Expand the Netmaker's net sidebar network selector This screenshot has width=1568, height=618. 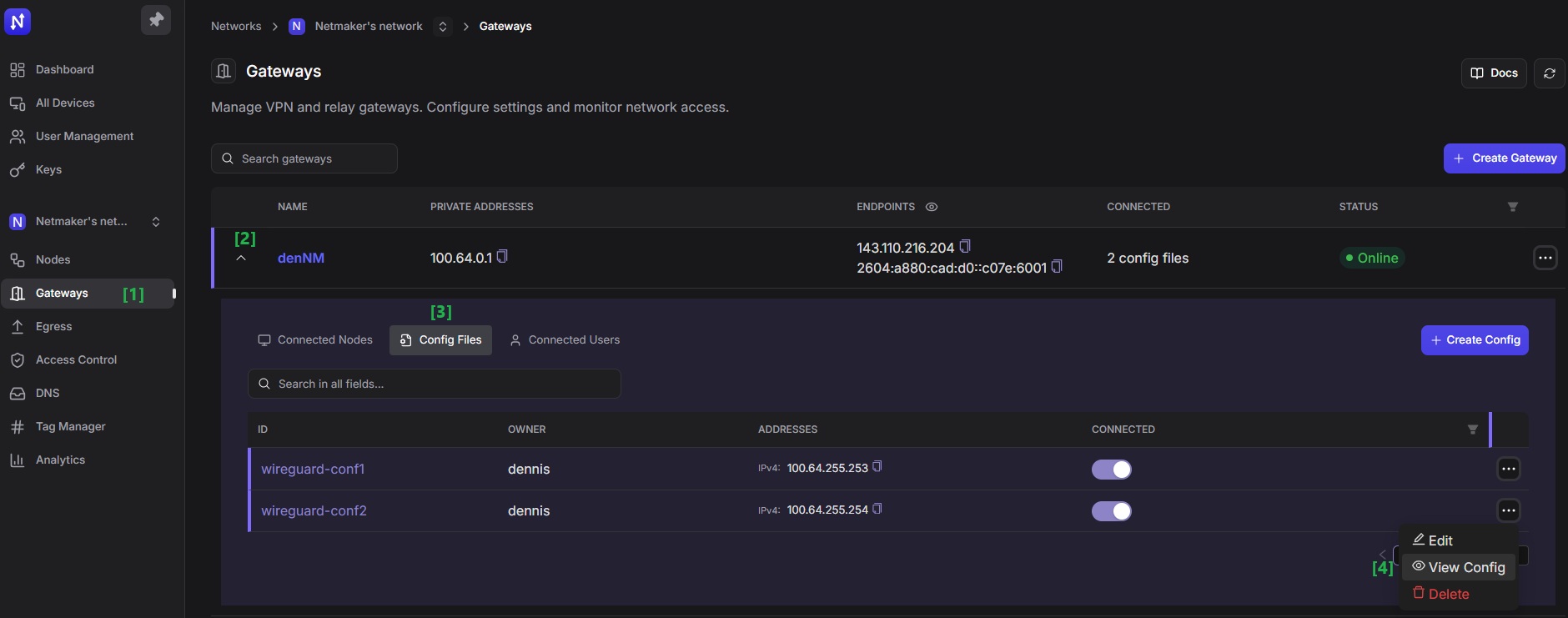click(x=155, y=222)
